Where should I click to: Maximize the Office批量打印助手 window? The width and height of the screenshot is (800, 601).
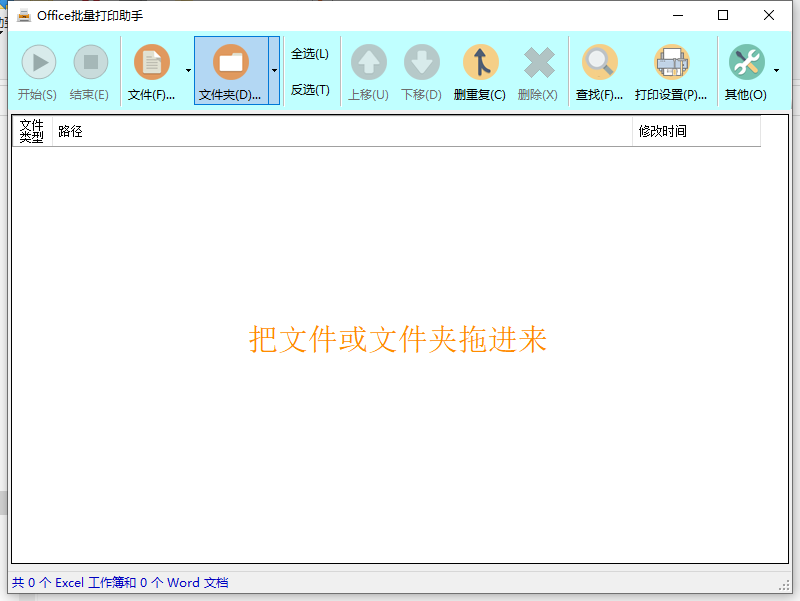[723, 15]
